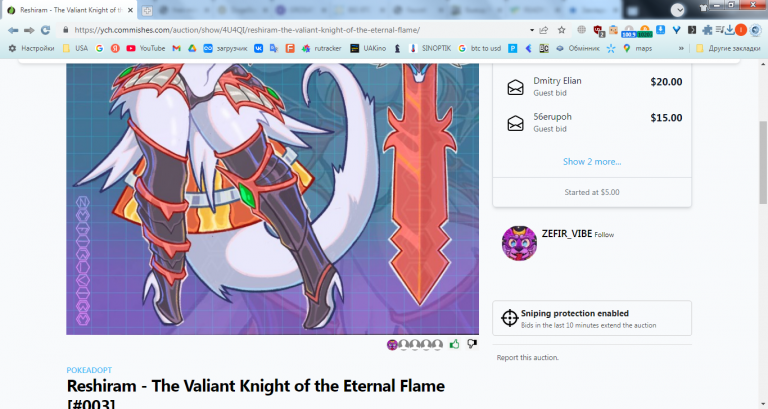This screenshot has height=409, width=768.
Task: Click the 56erupoh bidder name
Action: click(552, 117)
